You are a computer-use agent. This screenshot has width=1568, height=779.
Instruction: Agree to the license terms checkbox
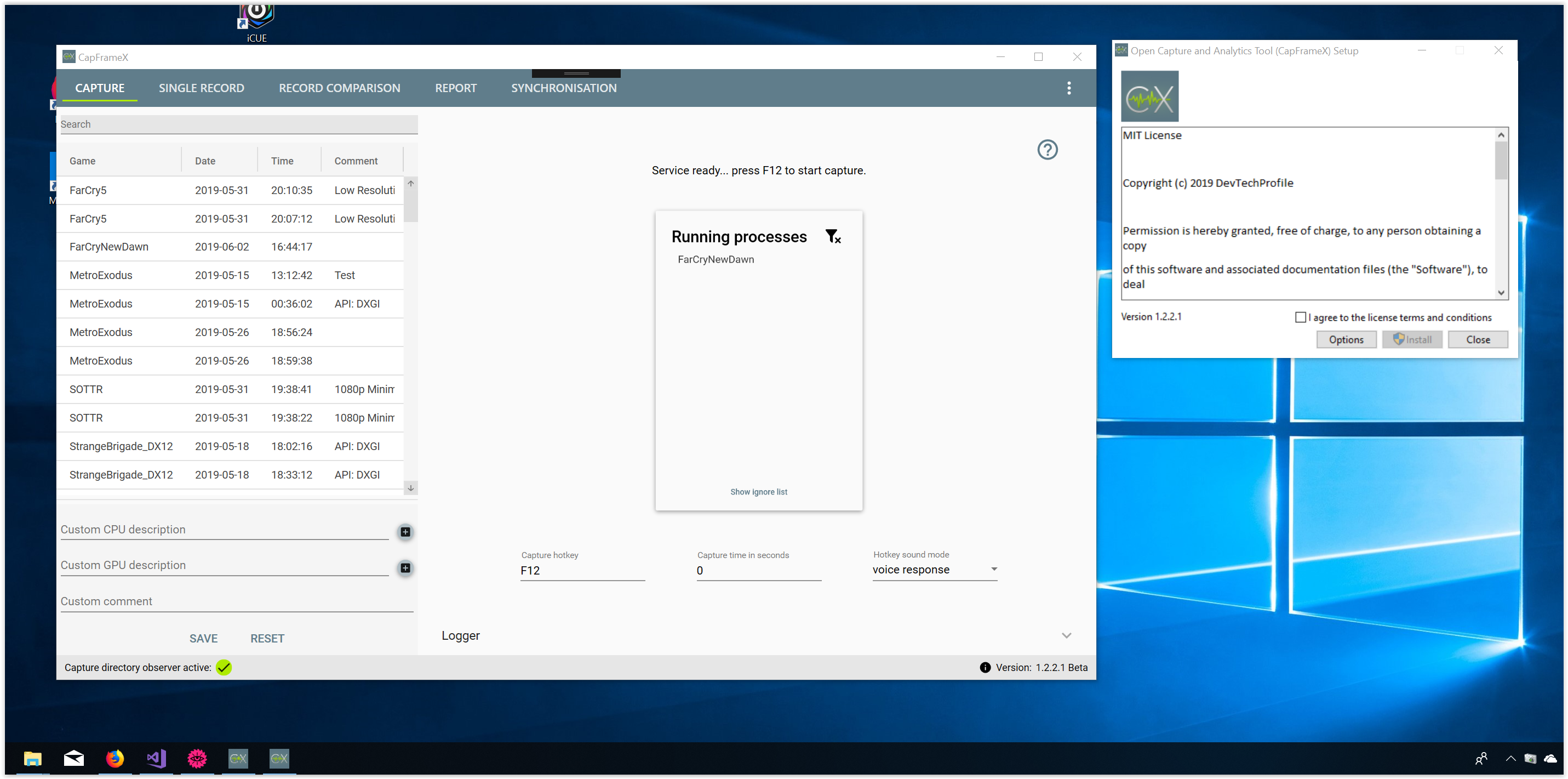click(x=1300, y=317)
